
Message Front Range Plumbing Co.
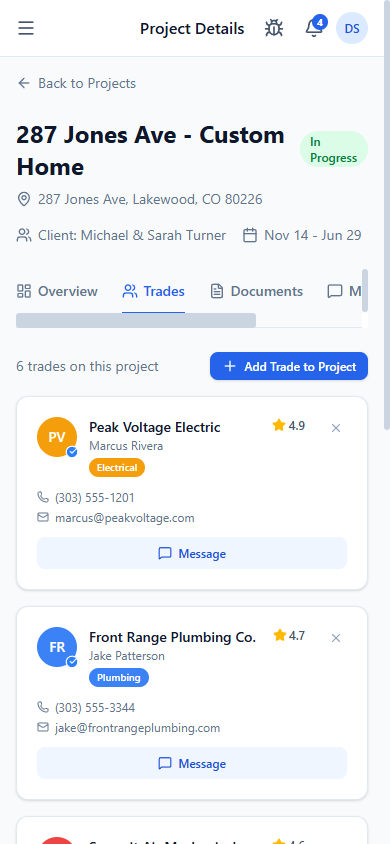192,763
